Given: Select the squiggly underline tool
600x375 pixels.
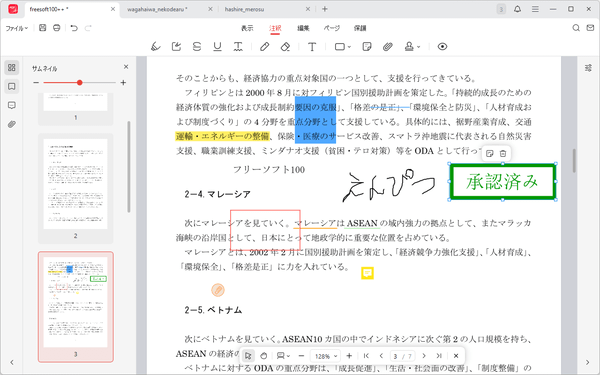Looking at the screenshot, I should (238, 47).
